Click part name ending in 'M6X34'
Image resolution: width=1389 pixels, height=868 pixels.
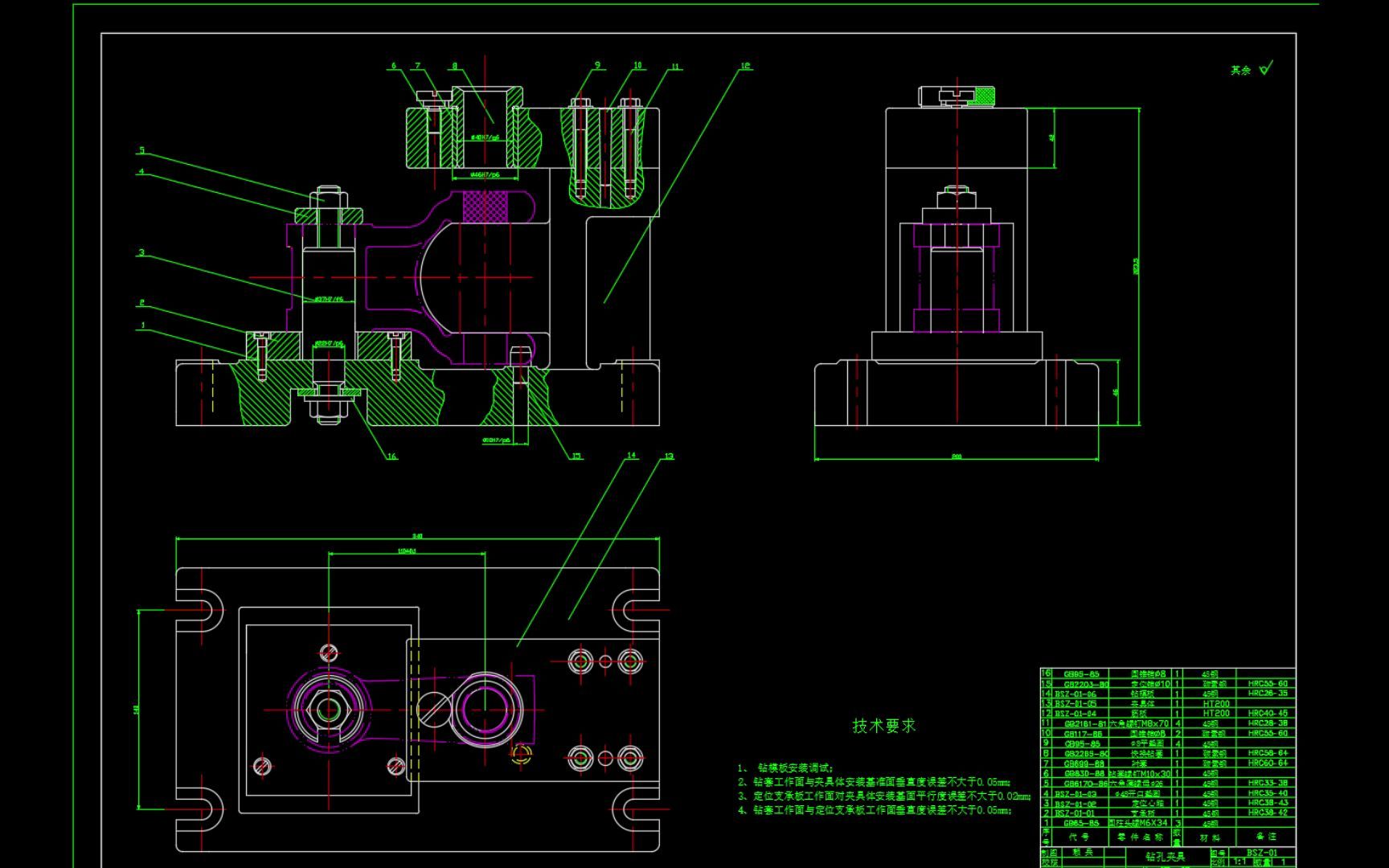click(x=1138, y=823)
